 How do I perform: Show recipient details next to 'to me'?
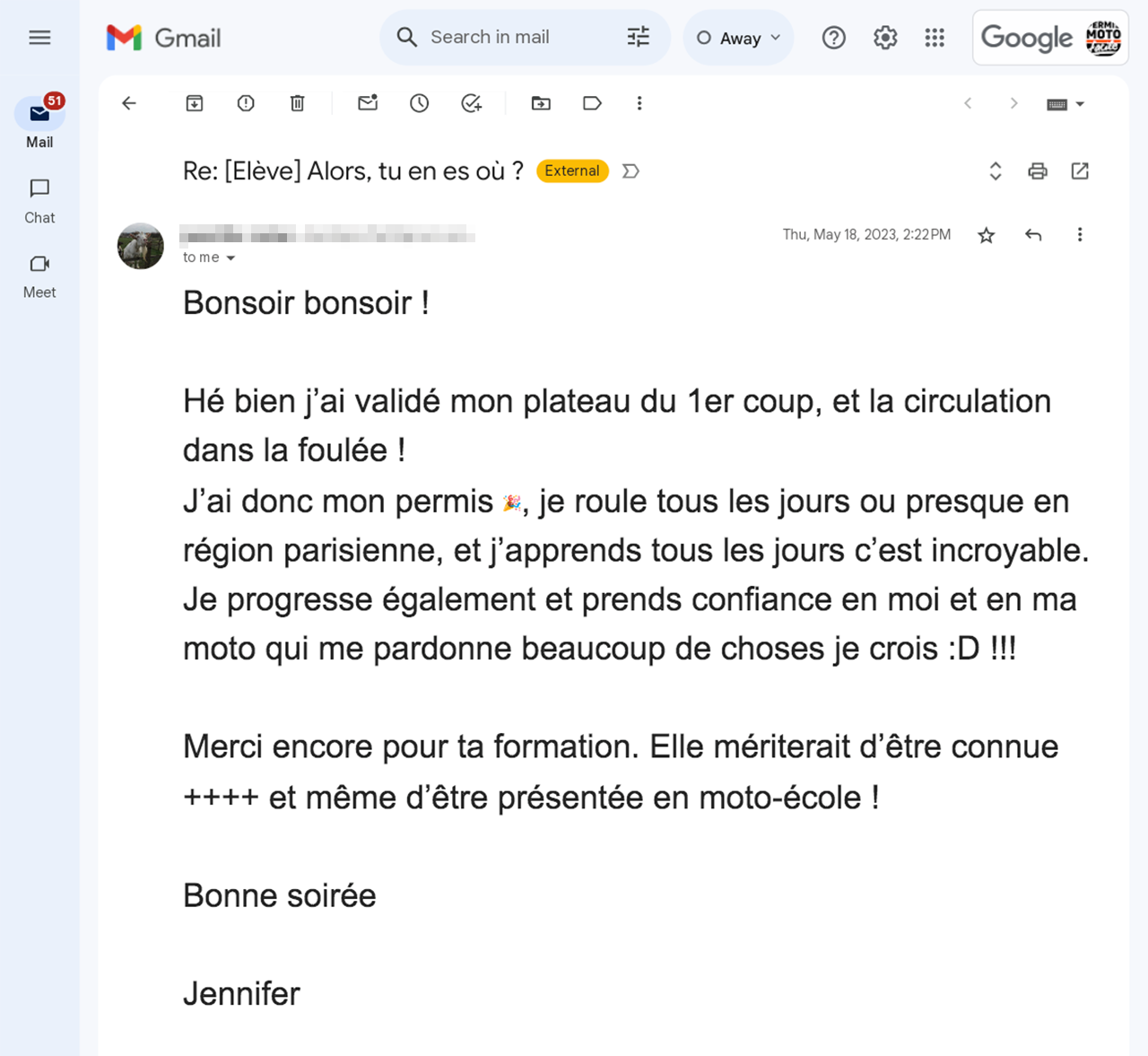pyautogui.click(x=230, y=257)
